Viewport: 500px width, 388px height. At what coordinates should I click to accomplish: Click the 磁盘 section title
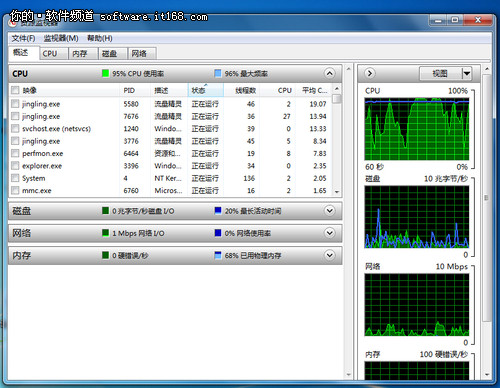22,211
